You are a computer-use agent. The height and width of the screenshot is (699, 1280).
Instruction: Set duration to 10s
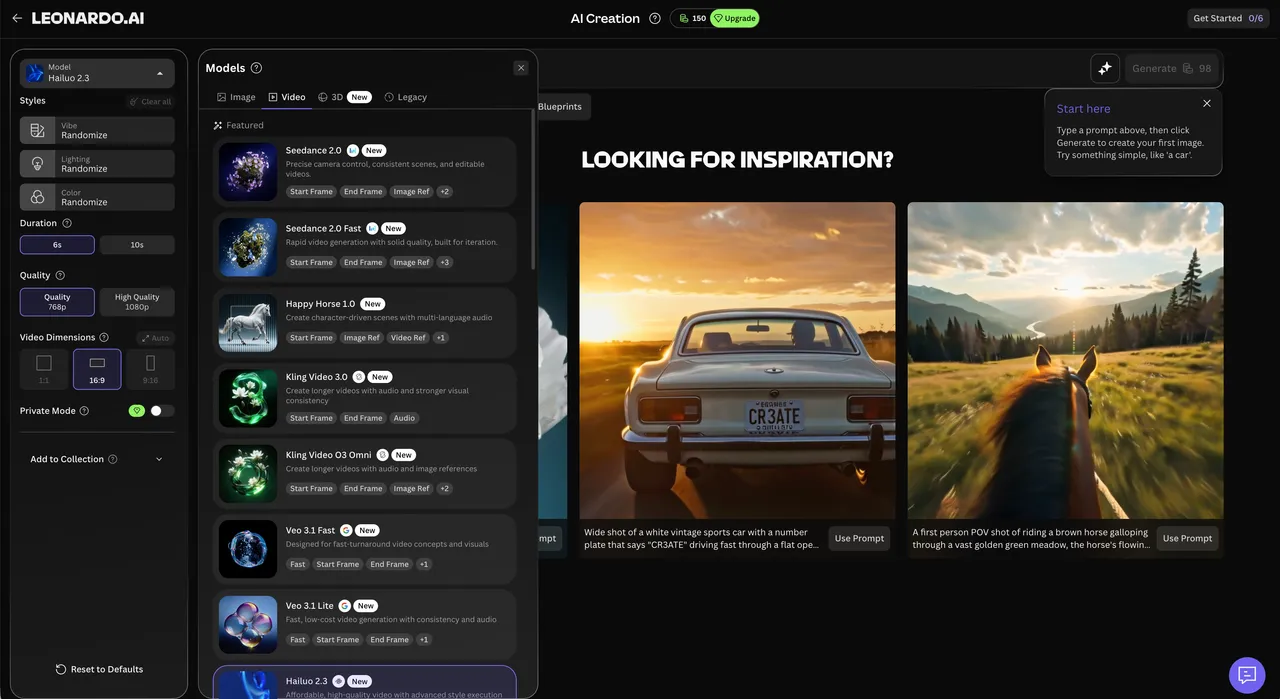coord(137,245)
